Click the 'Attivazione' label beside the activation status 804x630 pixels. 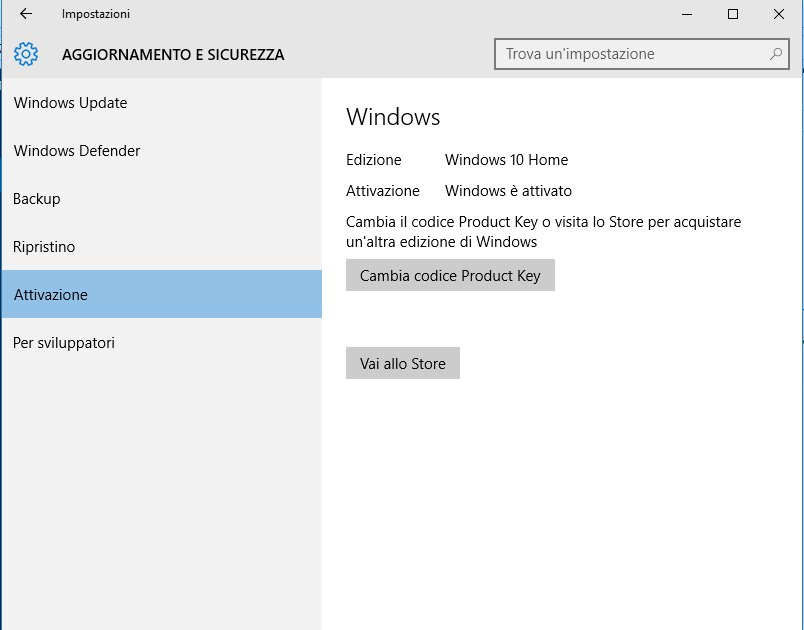coord(383,191)
